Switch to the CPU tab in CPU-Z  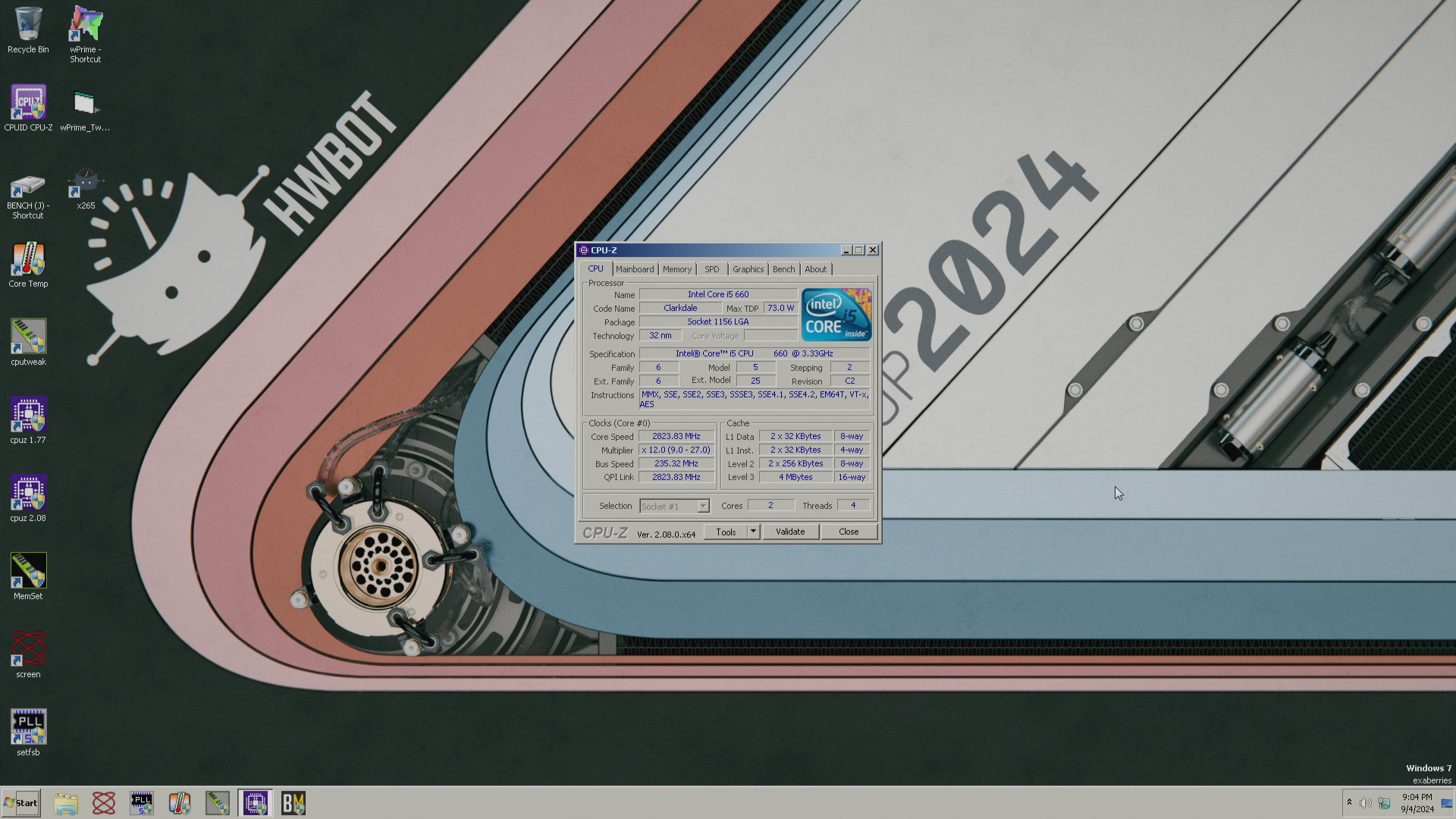click(596, 269)
